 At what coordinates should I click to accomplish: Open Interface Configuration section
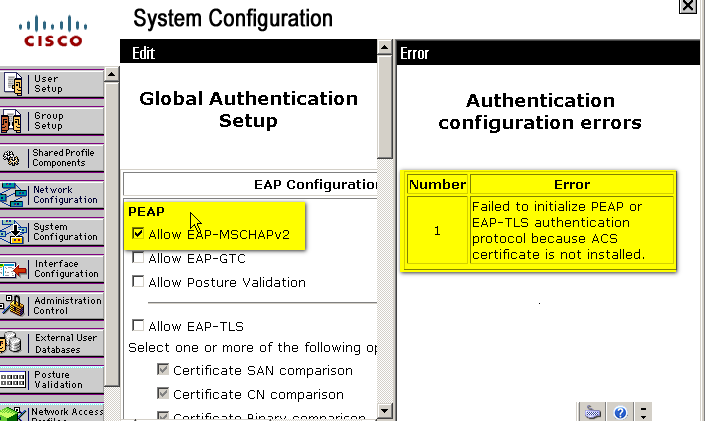click(52, 268)
